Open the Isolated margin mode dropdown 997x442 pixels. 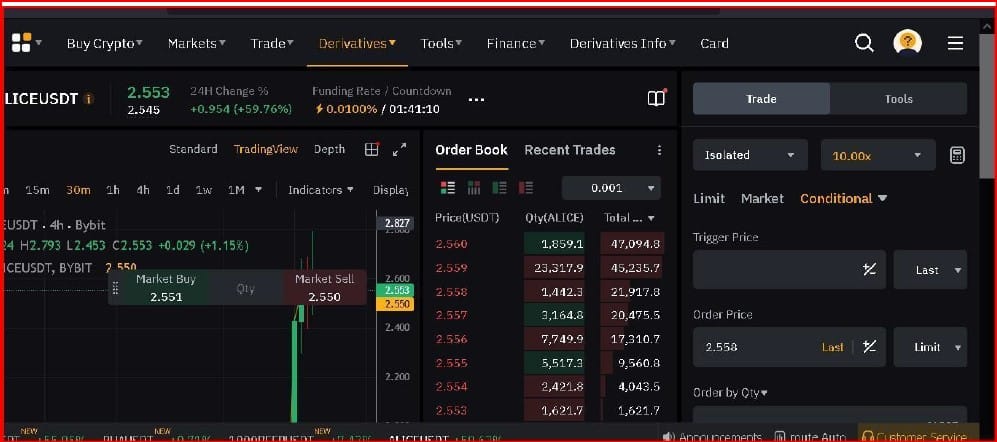click(x=749, y=155)
